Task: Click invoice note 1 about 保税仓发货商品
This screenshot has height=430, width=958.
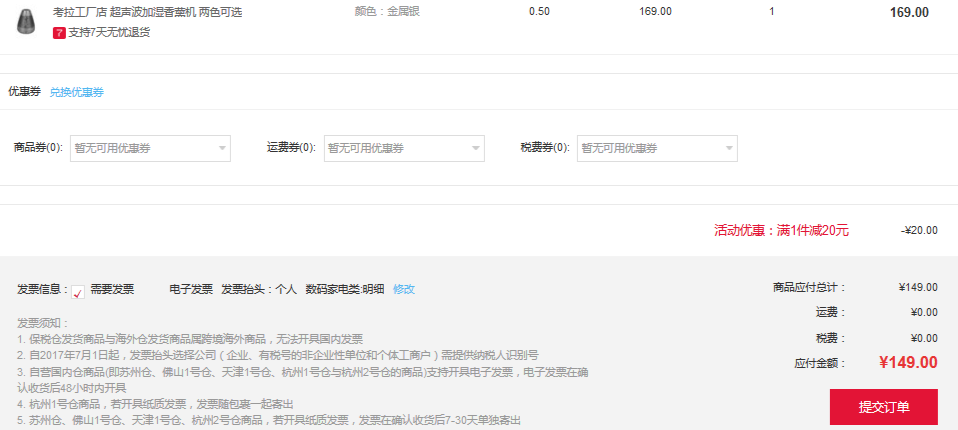Action: click(190, 339)
